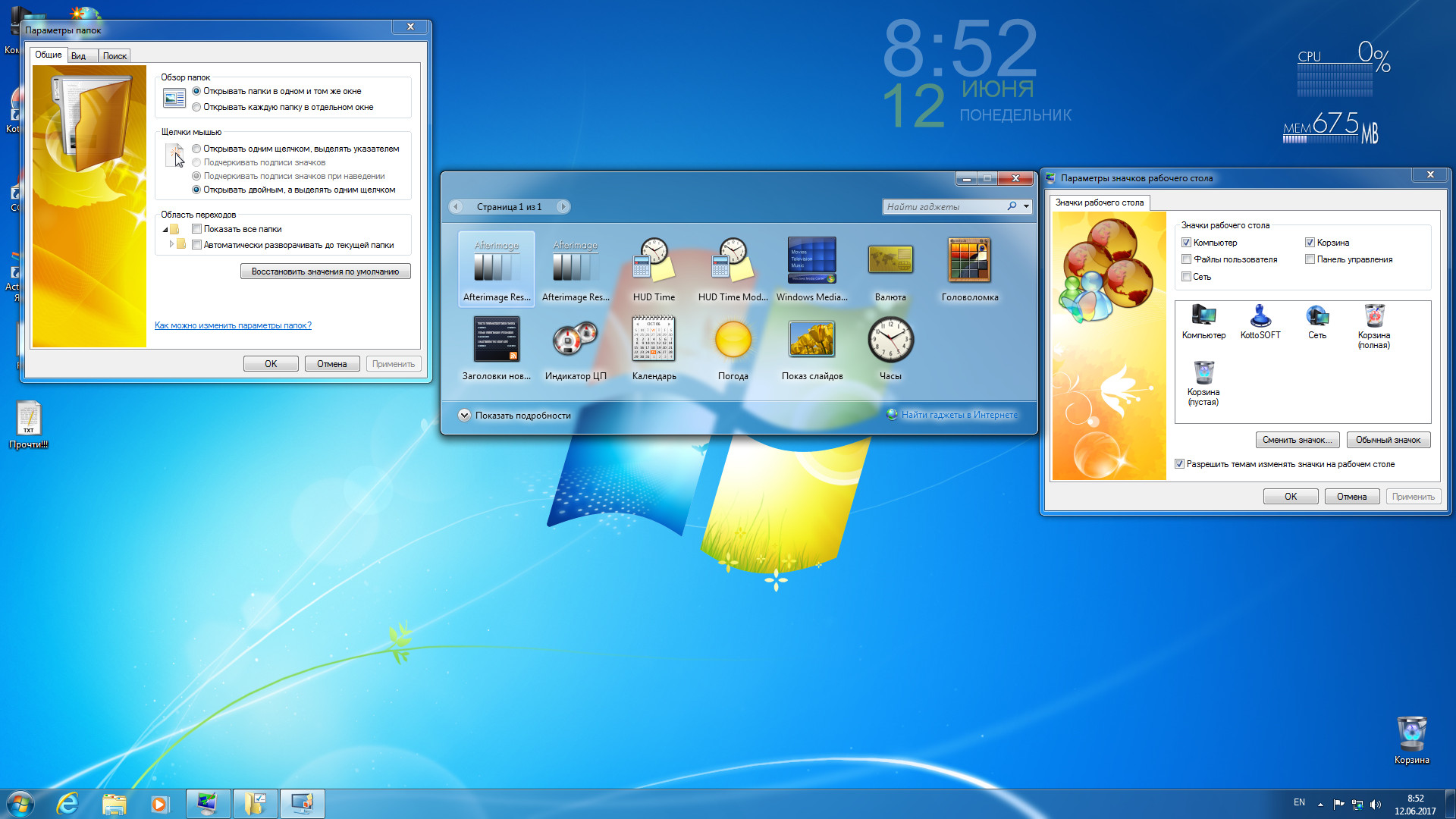Select the Компьютер icon in icon list
This screenshot has height=819, width=1456.
click(x=1203, y=322)
